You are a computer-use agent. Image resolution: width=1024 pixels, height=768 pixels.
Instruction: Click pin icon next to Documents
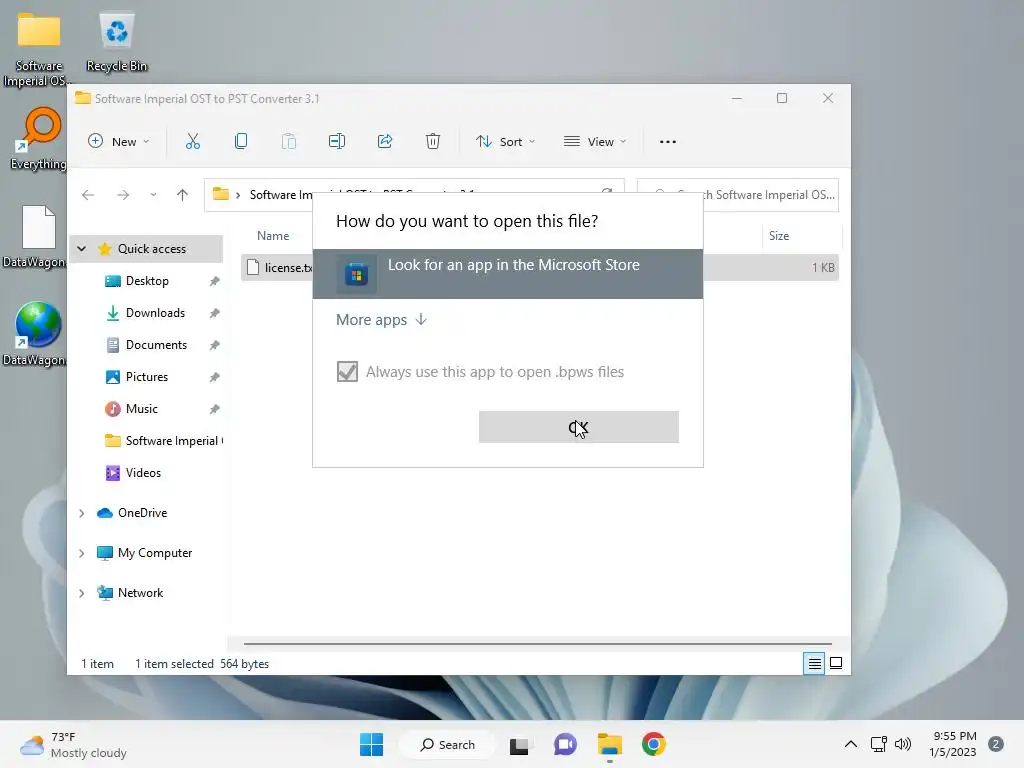coord(214,345)
